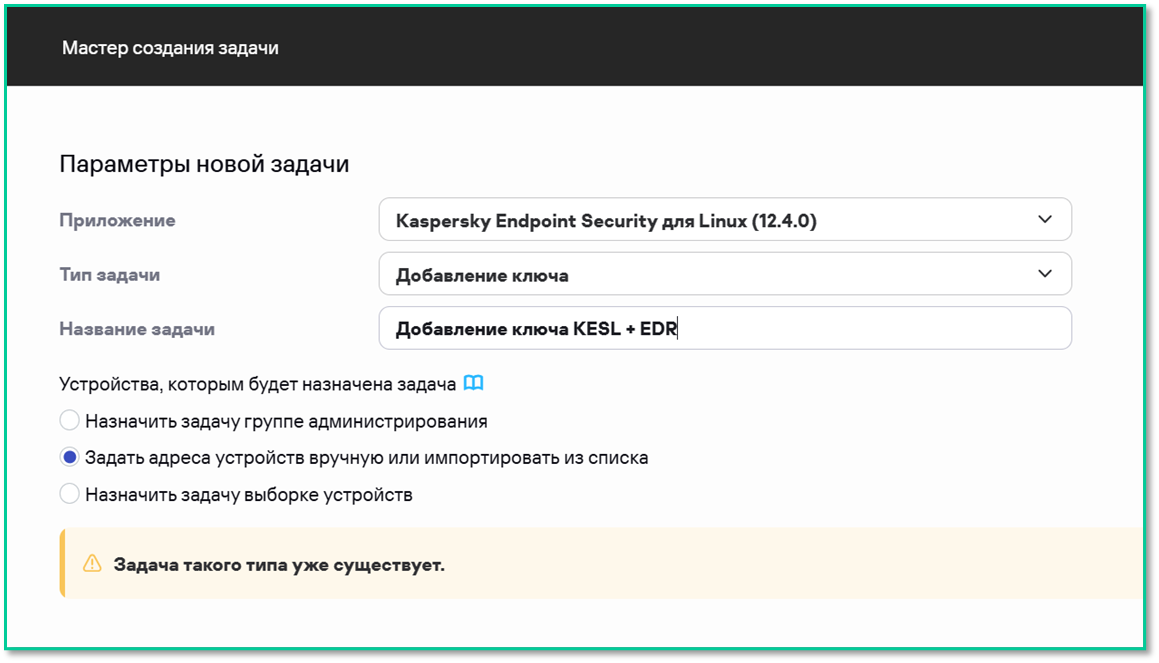This screenshot has height=663, width=1159.
Task: Expand the Тип задачи dropdown showing Добавление ключа
Action: (725, 274)
